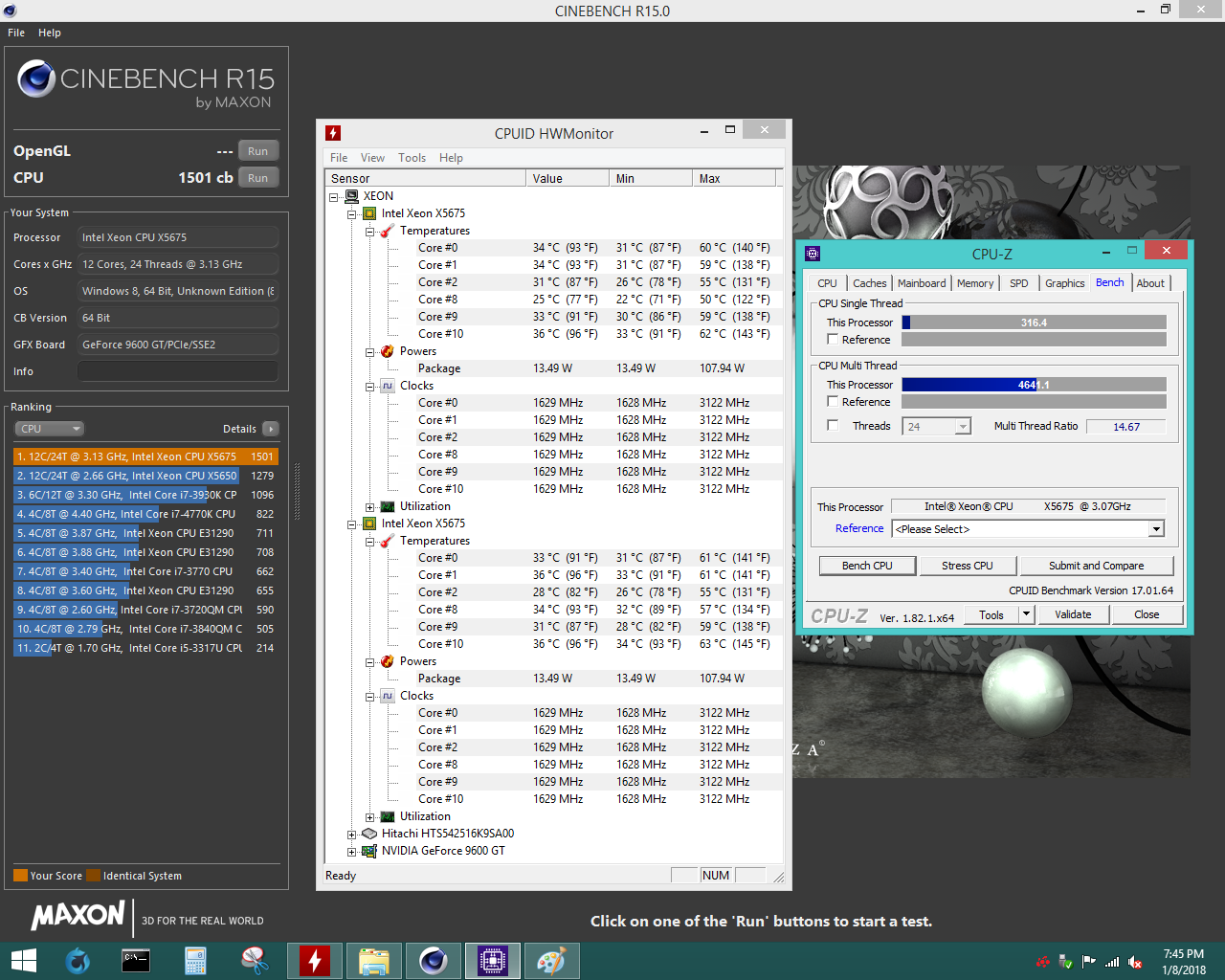Click the Cinebench logo sphere

(x=36, y=78)
